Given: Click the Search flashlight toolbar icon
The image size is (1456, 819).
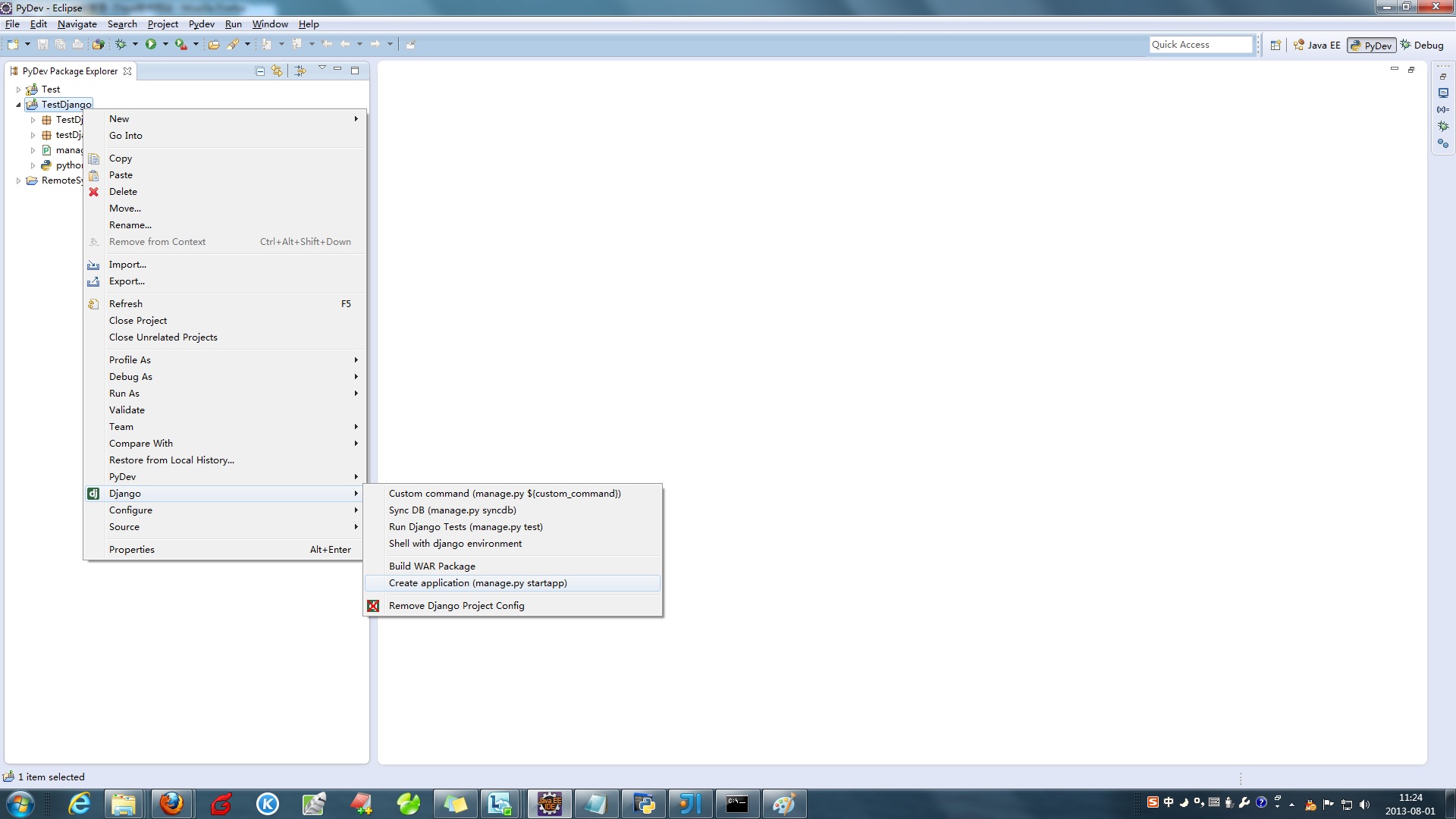Looking at the screenshot, I should point(233,44).
